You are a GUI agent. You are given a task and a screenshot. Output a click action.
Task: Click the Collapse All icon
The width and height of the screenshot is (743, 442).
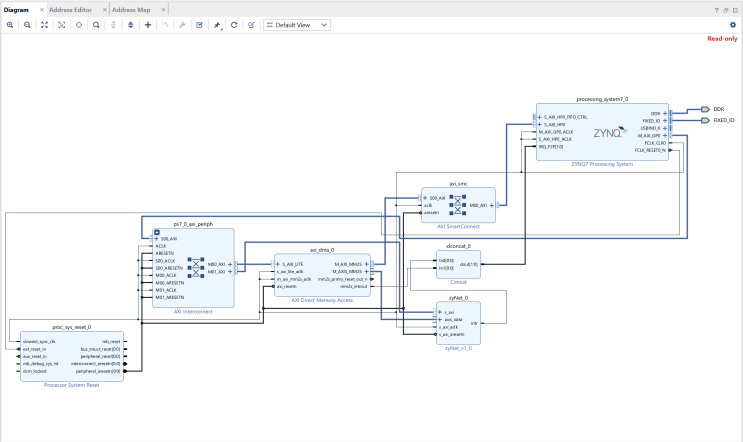[x=113, y=25]
